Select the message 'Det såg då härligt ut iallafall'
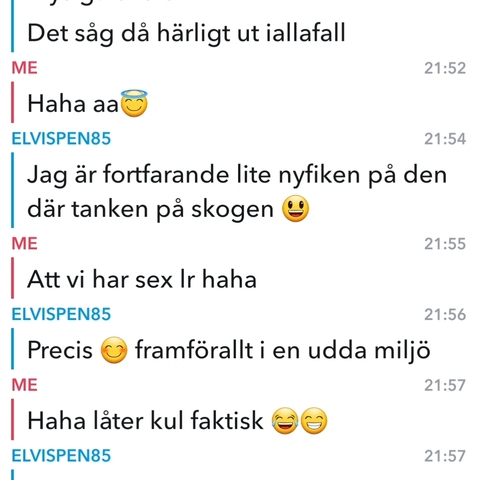This screenshot has width=480, height=480. [186, 33]
